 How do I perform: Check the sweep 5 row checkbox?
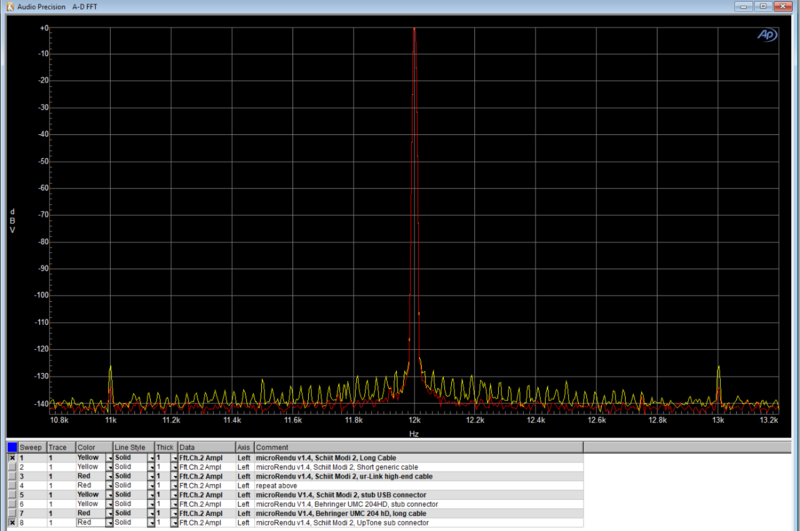11,494
